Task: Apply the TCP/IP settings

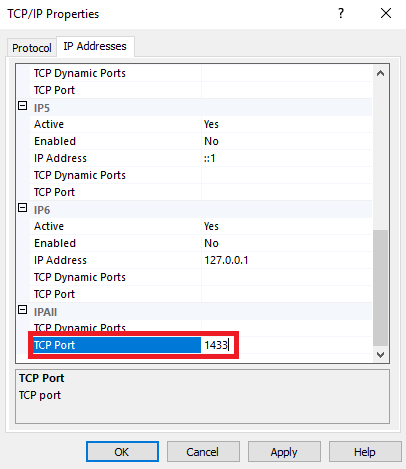Action: [284, 452]
